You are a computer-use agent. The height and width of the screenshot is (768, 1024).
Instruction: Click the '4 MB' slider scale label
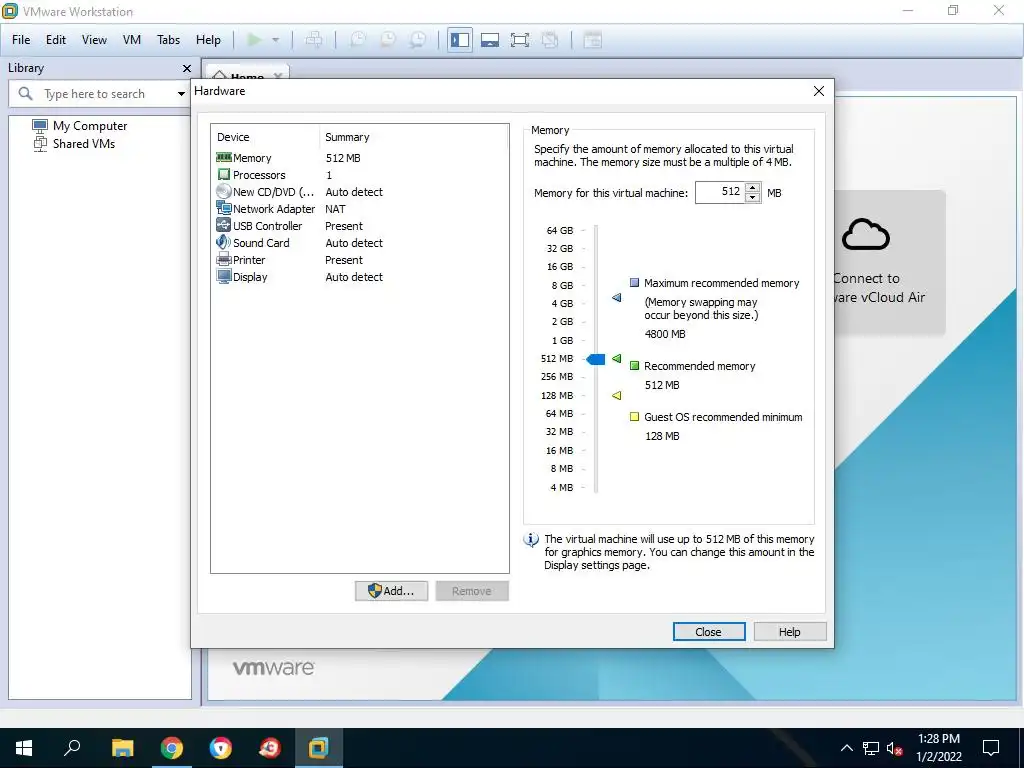tap(562, 487)
